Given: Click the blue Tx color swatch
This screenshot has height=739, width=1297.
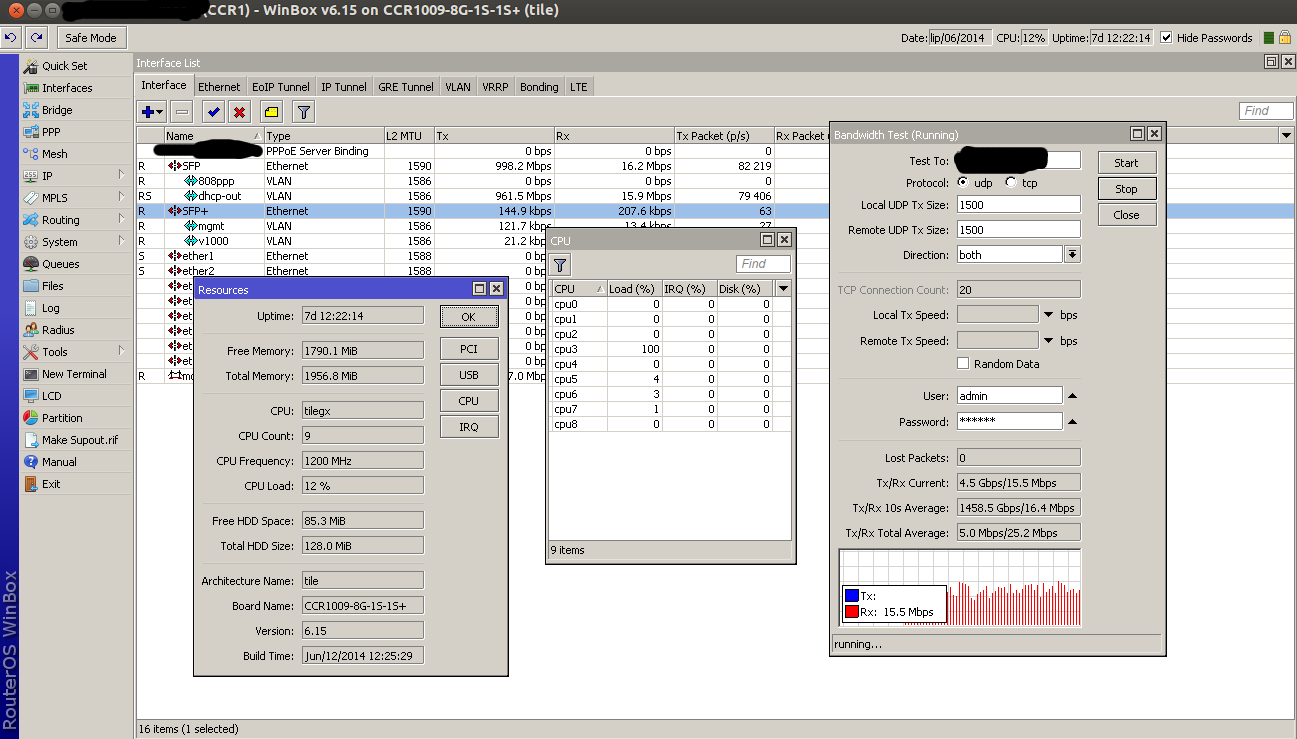Looking at the screenshot, I should [x=852, y=596].
